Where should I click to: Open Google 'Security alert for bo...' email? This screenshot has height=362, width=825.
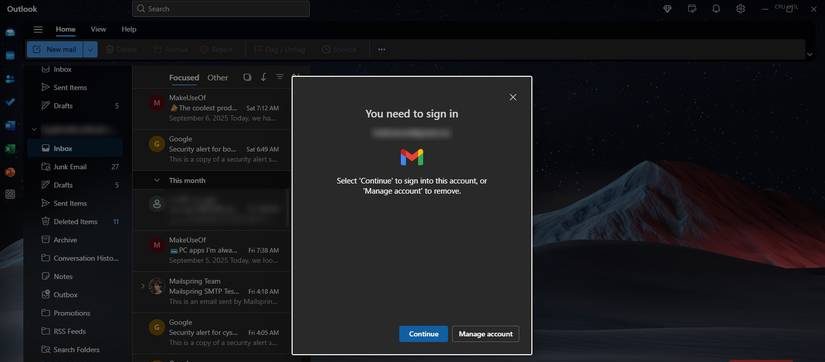pos(211,149)
